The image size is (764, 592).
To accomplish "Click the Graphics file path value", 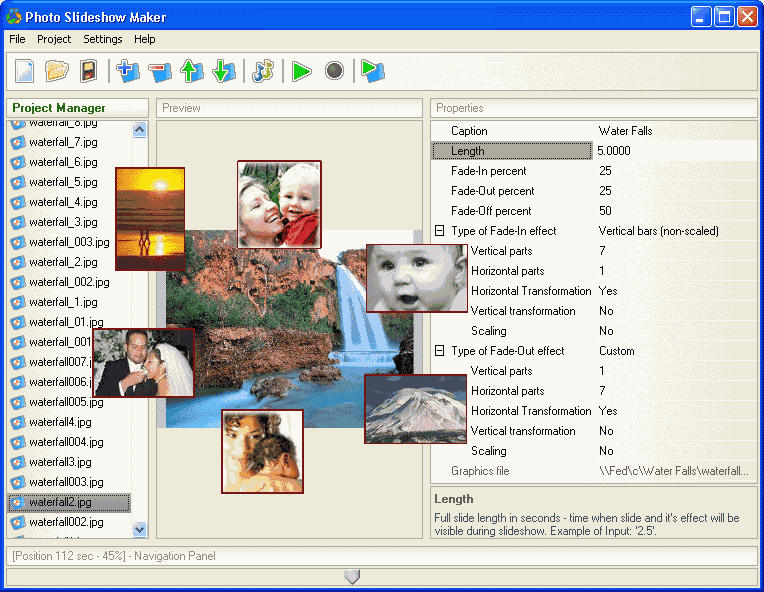I will [674, 471].
